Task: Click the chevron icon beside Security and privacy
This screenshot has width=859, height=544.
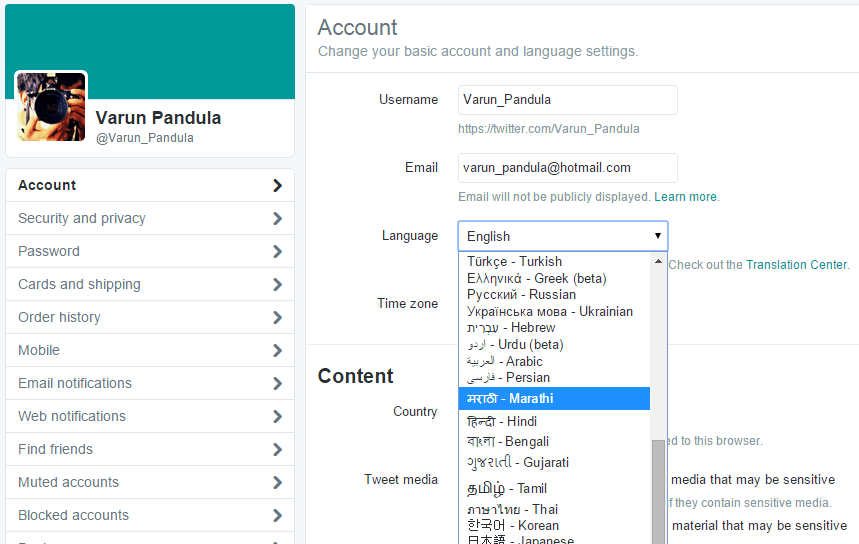Action: [x=277, y=219]
